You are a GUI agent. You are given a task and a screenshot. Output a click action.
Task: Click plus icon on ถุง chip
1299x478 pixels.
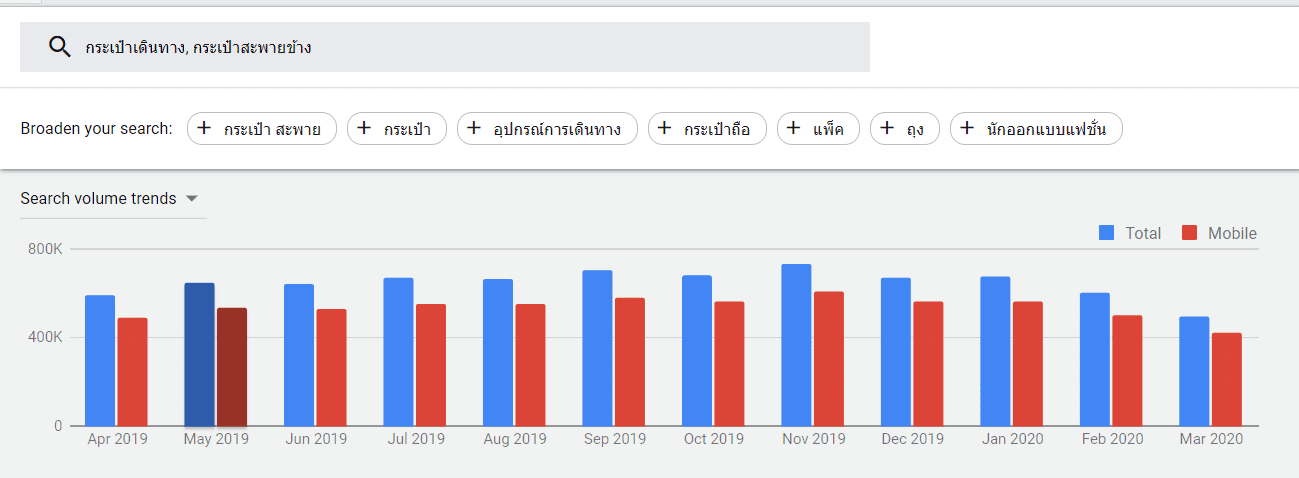(x=887, y=128)
